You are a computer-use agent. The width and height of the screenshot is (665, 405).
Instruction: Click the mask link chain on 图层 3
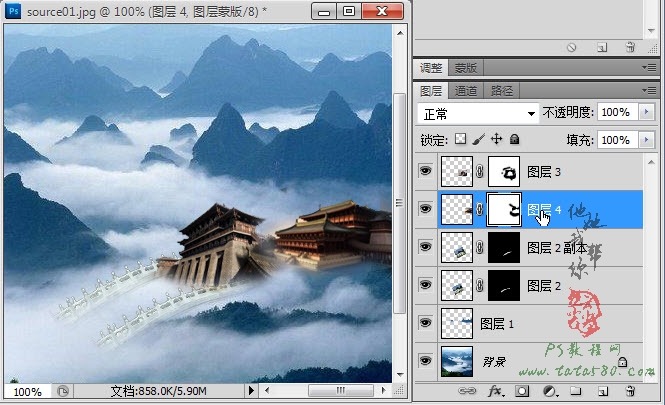click(x=480, y=171)
